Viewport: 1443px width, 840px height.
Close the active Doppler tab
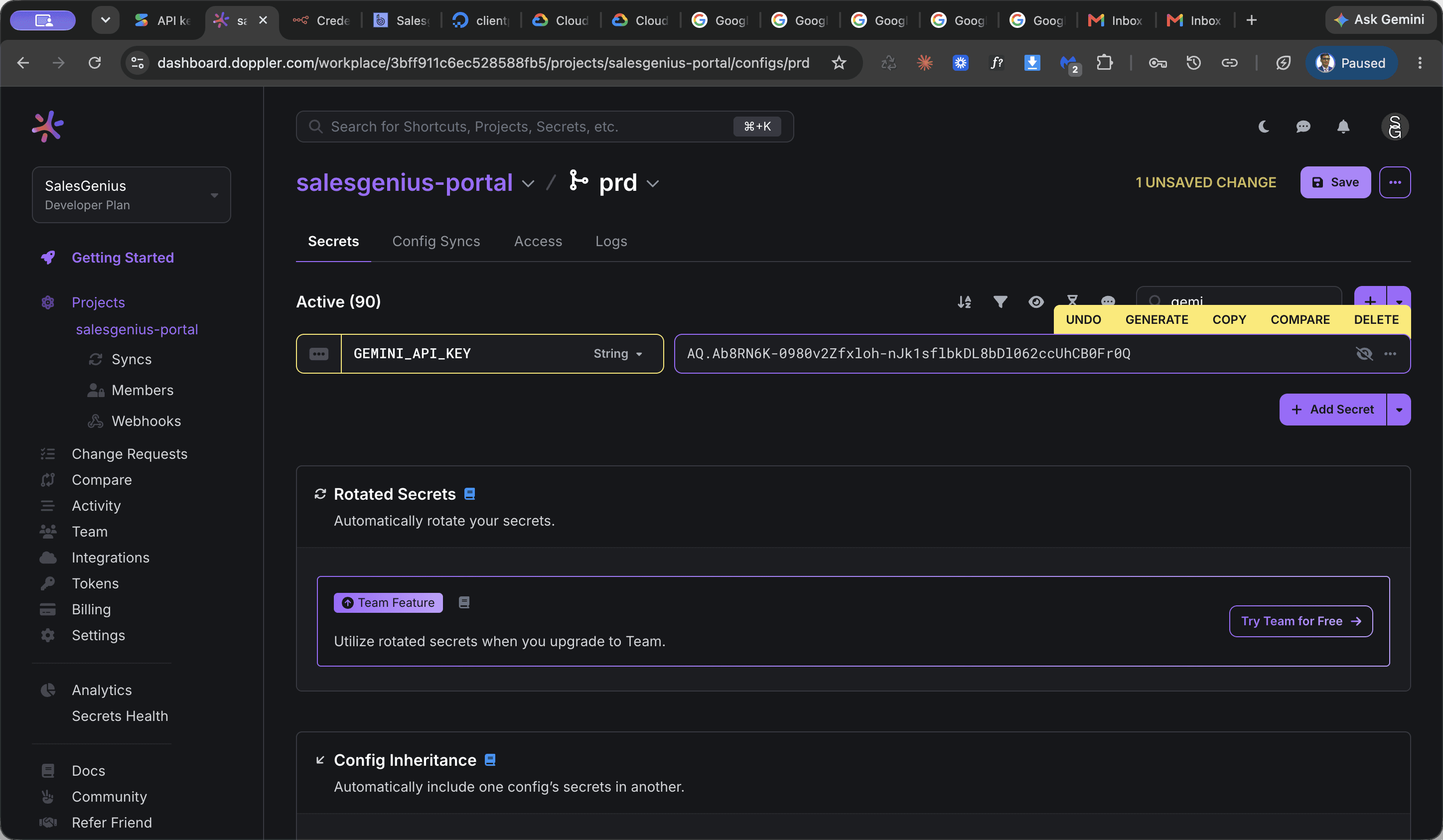[264, 20]
